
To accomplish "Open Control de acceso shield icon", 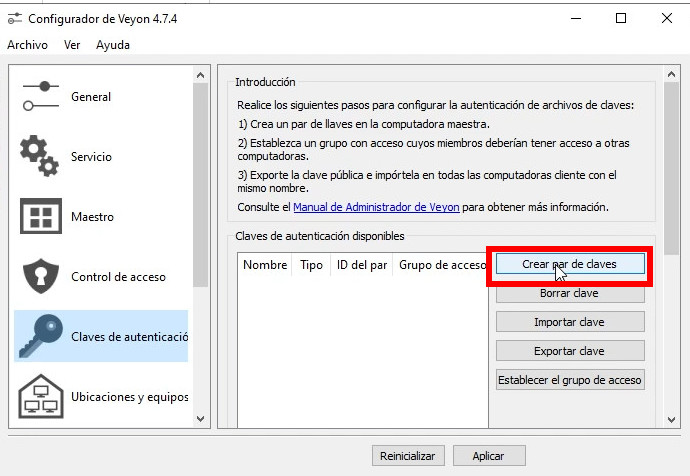I will 41,277.
